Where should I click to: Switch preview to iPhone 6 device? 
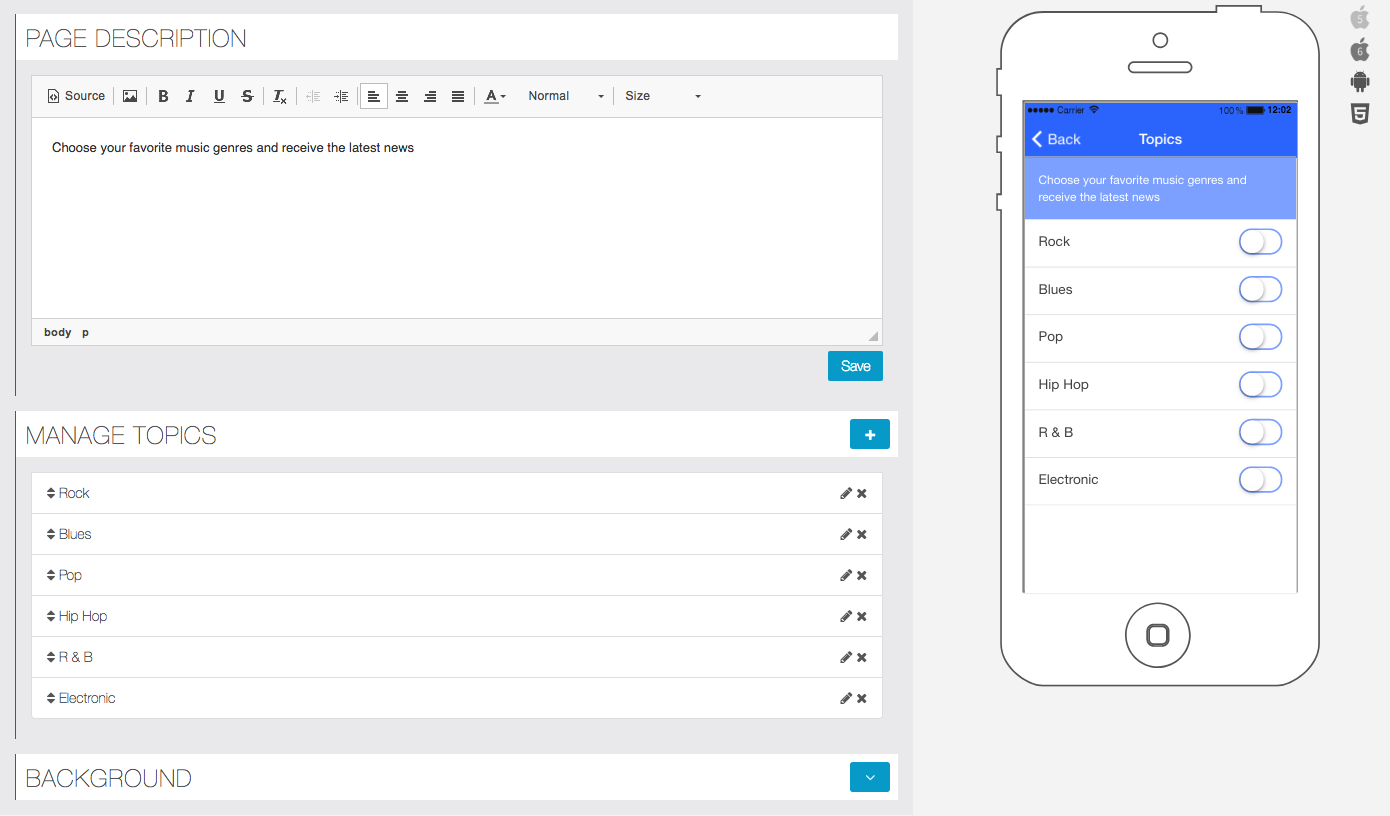(1359, 49)
